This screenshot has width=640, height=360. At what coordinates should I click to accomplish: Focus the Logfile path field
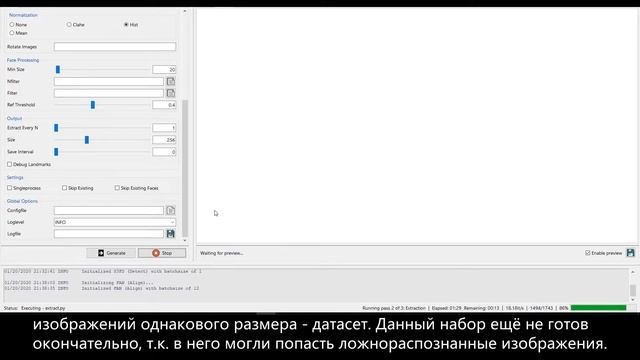(x=109, y=233)
